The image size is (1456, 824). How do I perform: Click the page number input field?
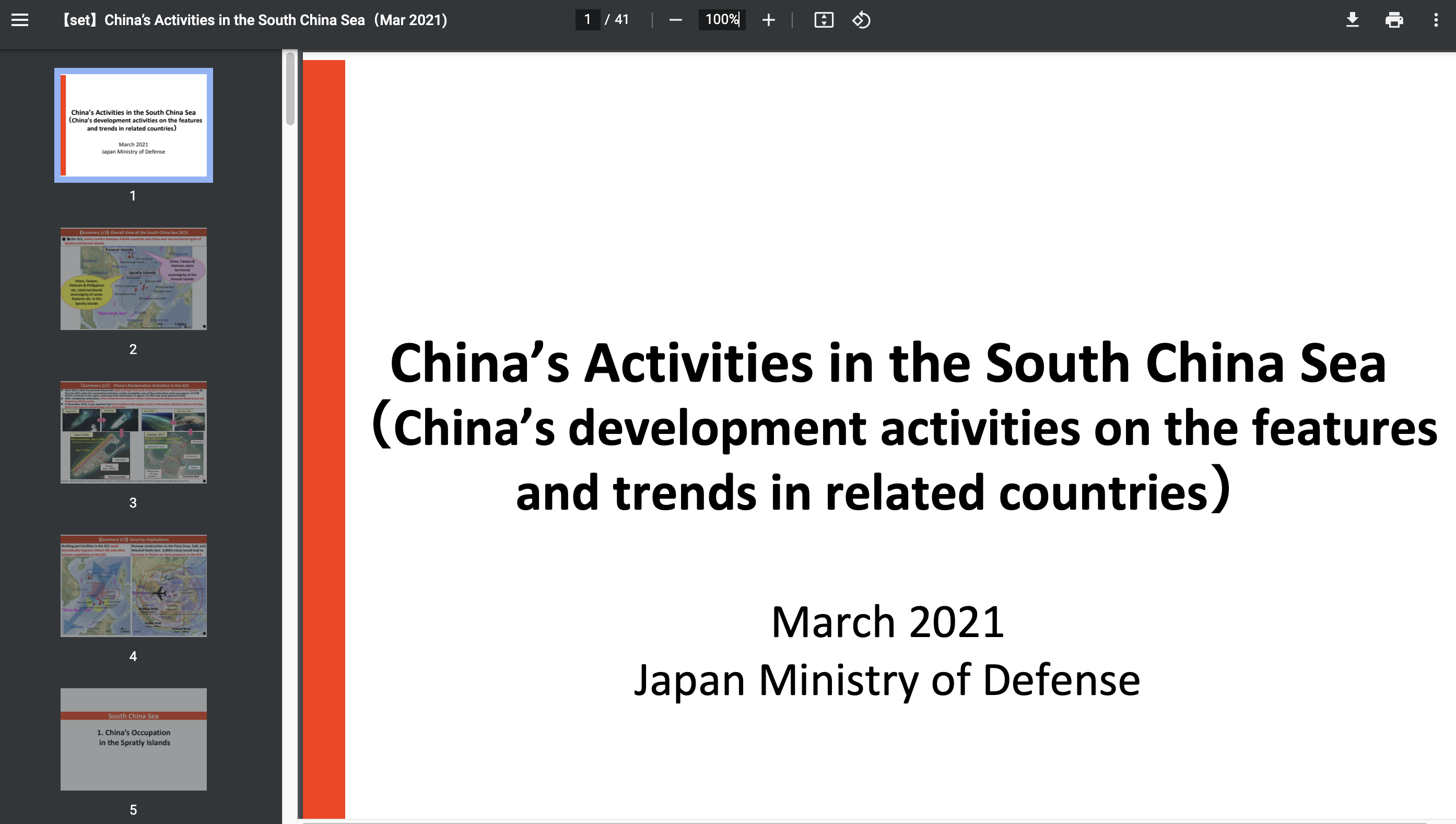click(x=588, y=20)
